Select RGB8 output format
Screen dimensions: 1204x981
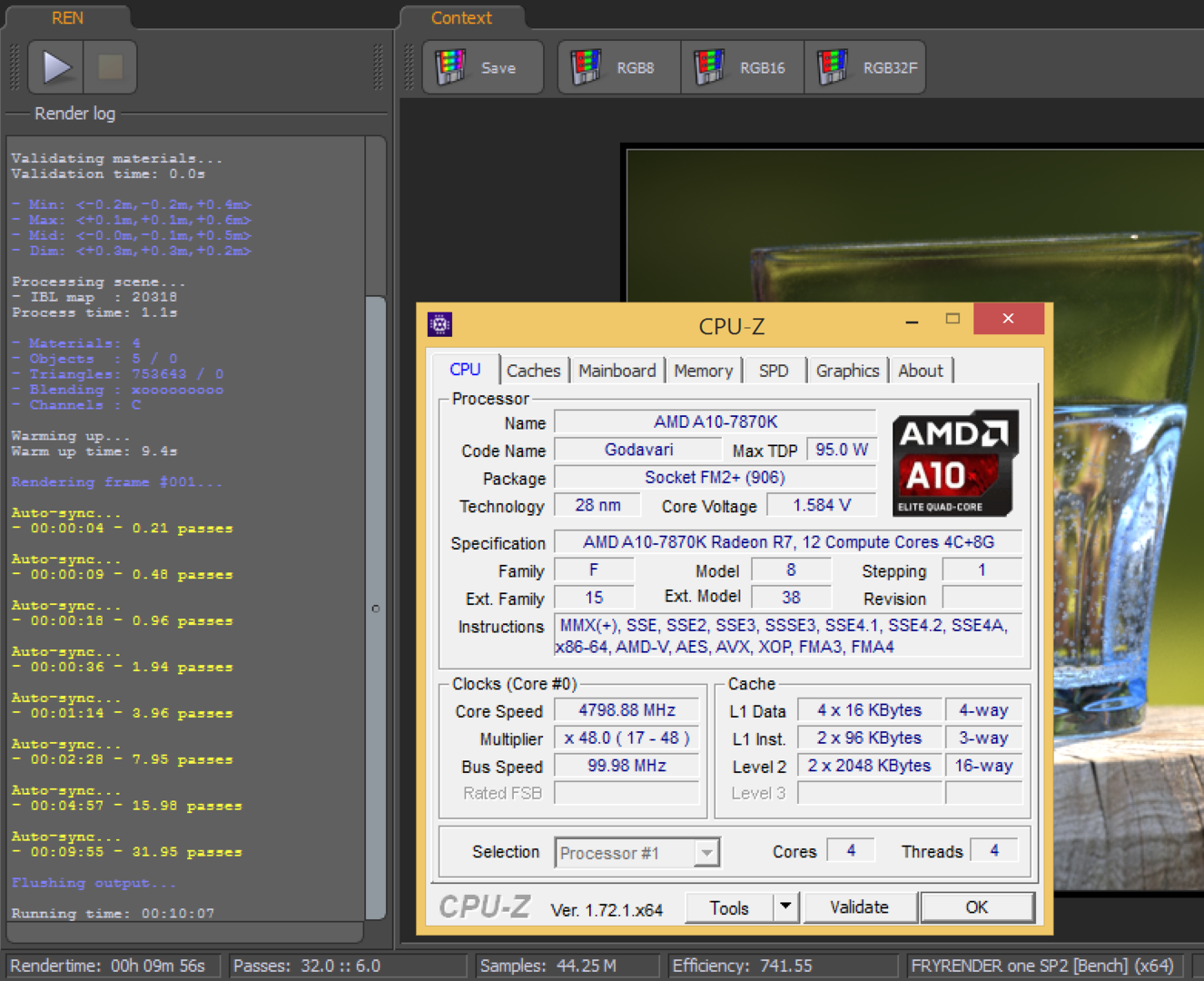click(619, 67)
